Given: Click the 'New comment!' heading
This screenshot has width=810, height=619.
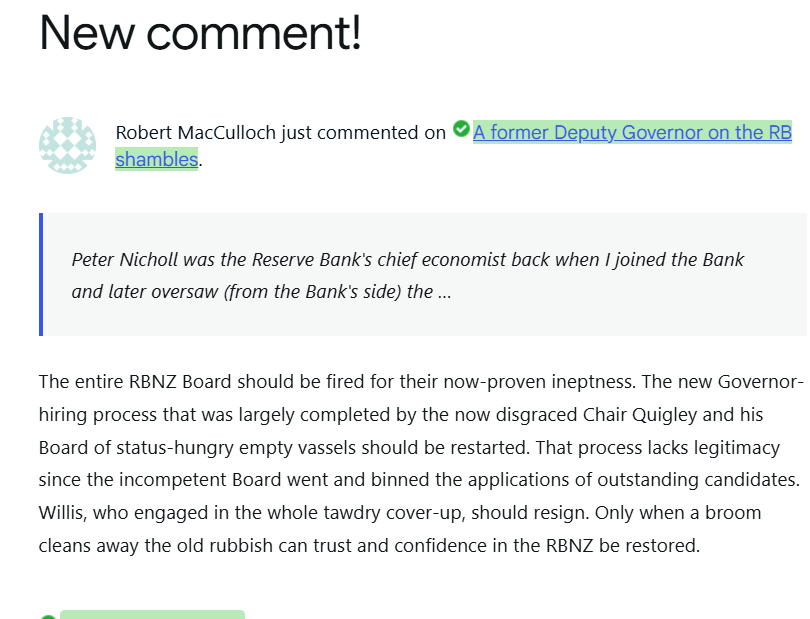Looking at the screenshot, I should pyautogui.click(x=200, y=34).
